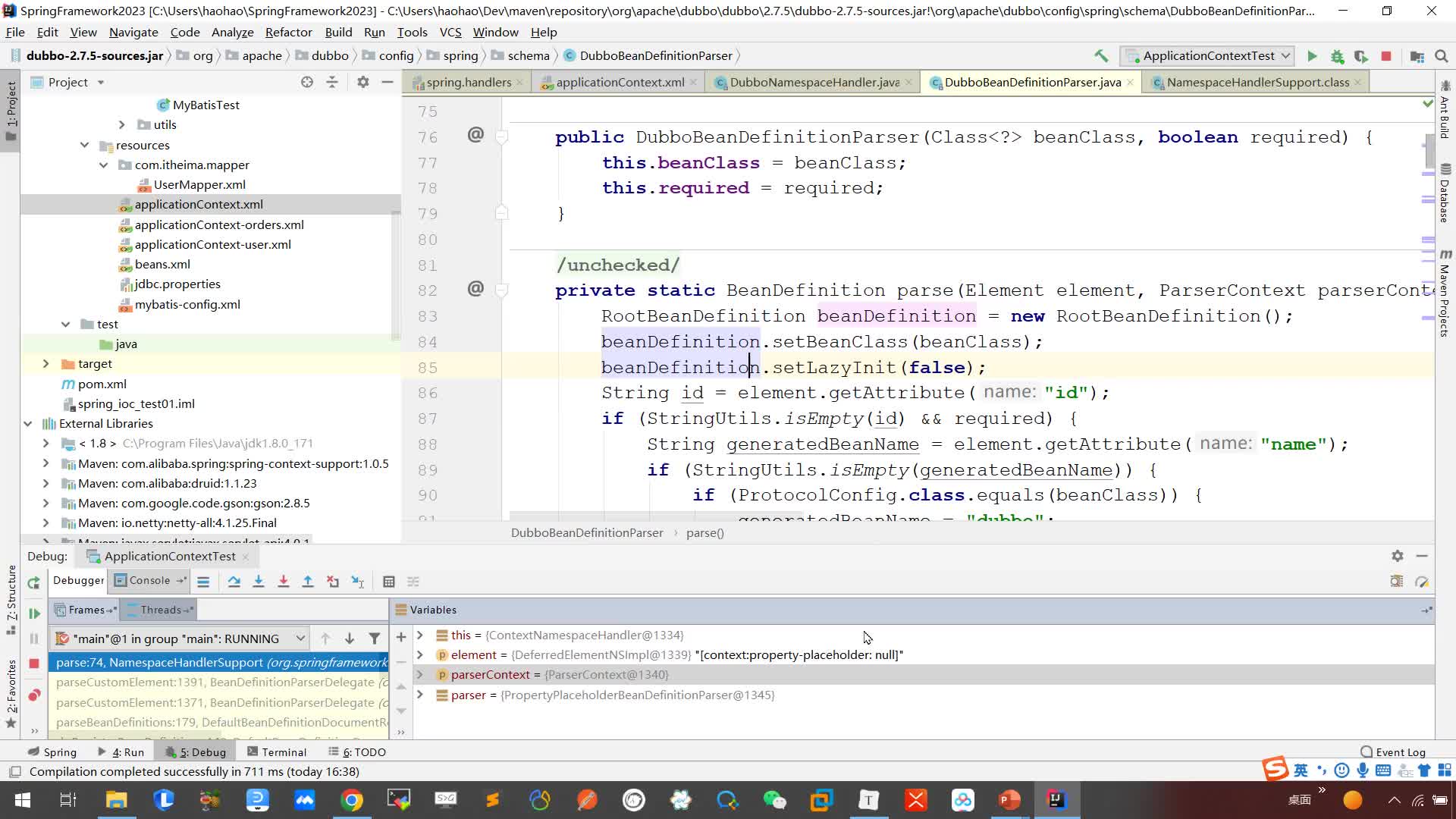Click the Rerun ApplicationContextTest icon in Debug panel
This screenshot has width=1456, height=819.
33,582
